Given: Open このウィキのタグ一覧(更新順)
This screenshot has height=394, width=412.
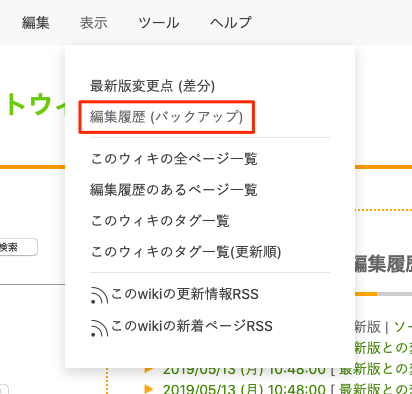Looking at the screenshot, I should (186, 252).
